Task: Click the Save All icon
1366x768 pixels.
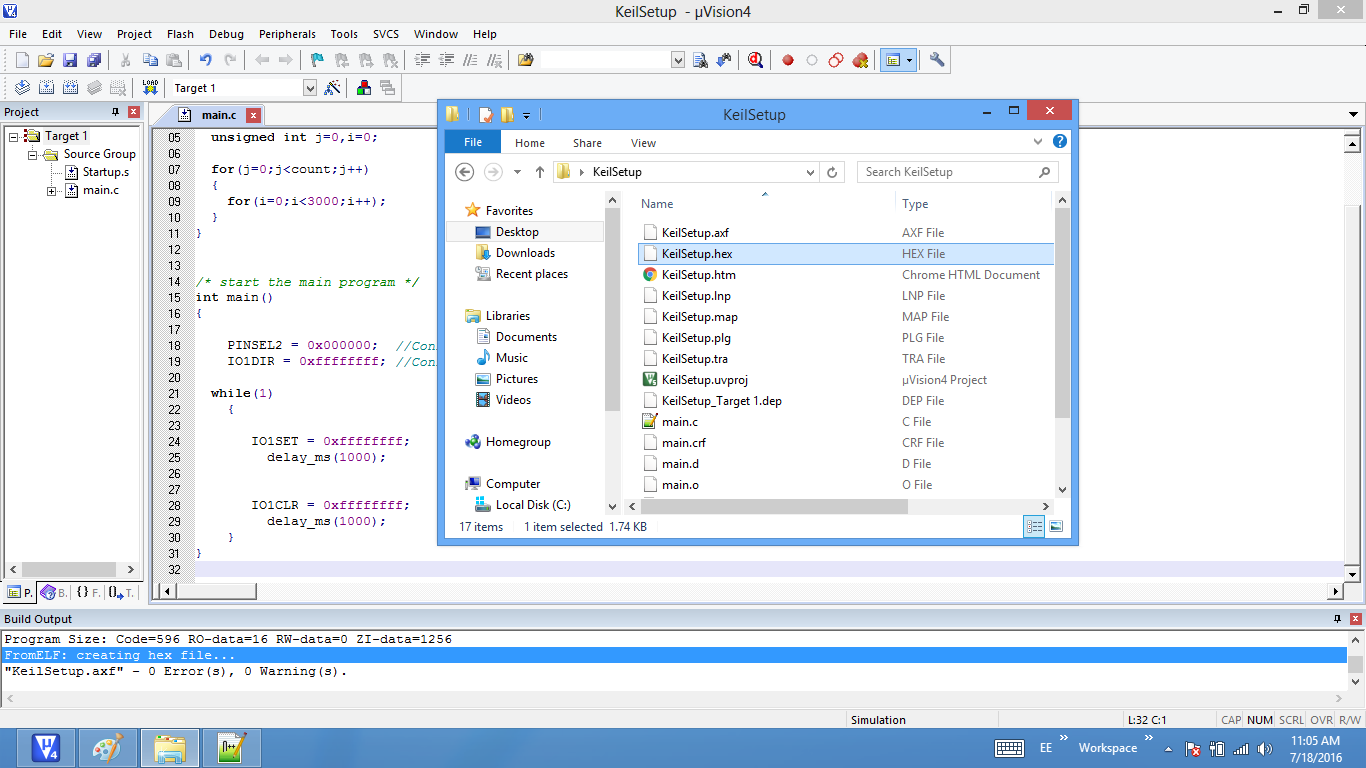Action: [x=94, y=60]
